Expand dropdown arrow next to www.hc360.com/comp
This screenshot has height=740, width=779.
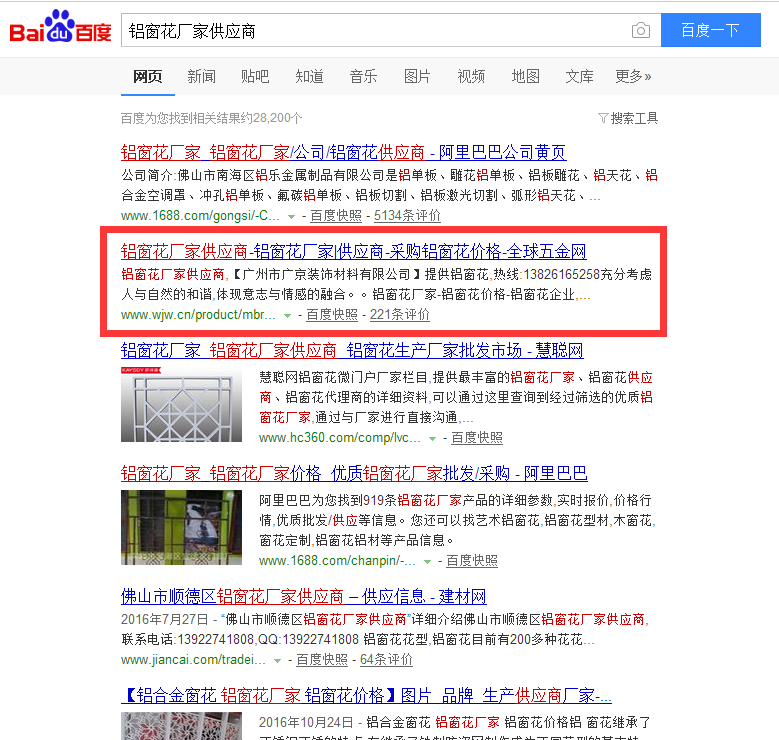[x=432, y=439]
